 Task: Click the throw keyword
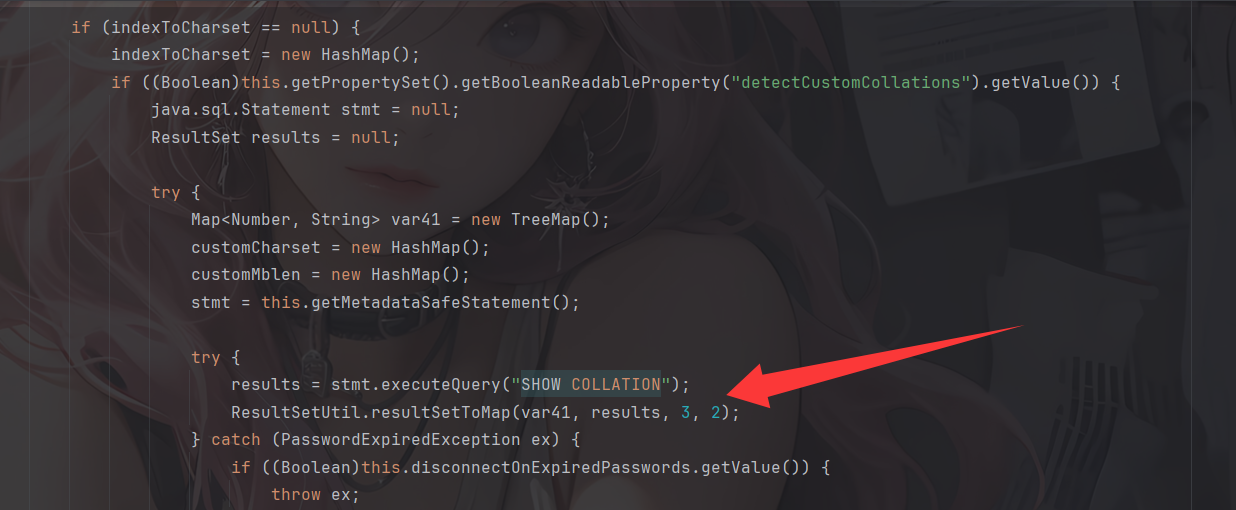coord(296,494)
